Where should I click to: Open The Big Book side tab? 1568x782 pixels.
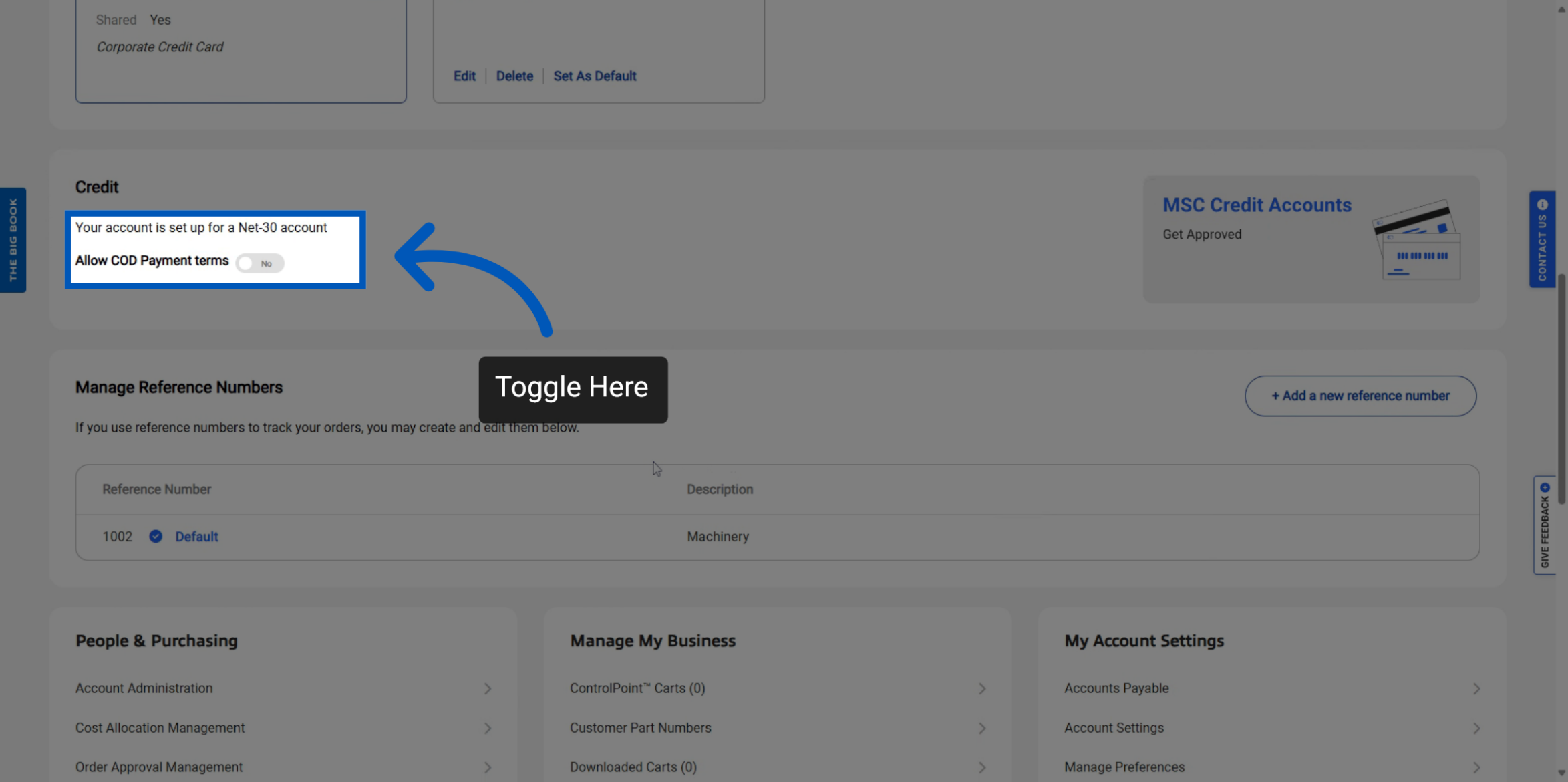tap(13, 240)
